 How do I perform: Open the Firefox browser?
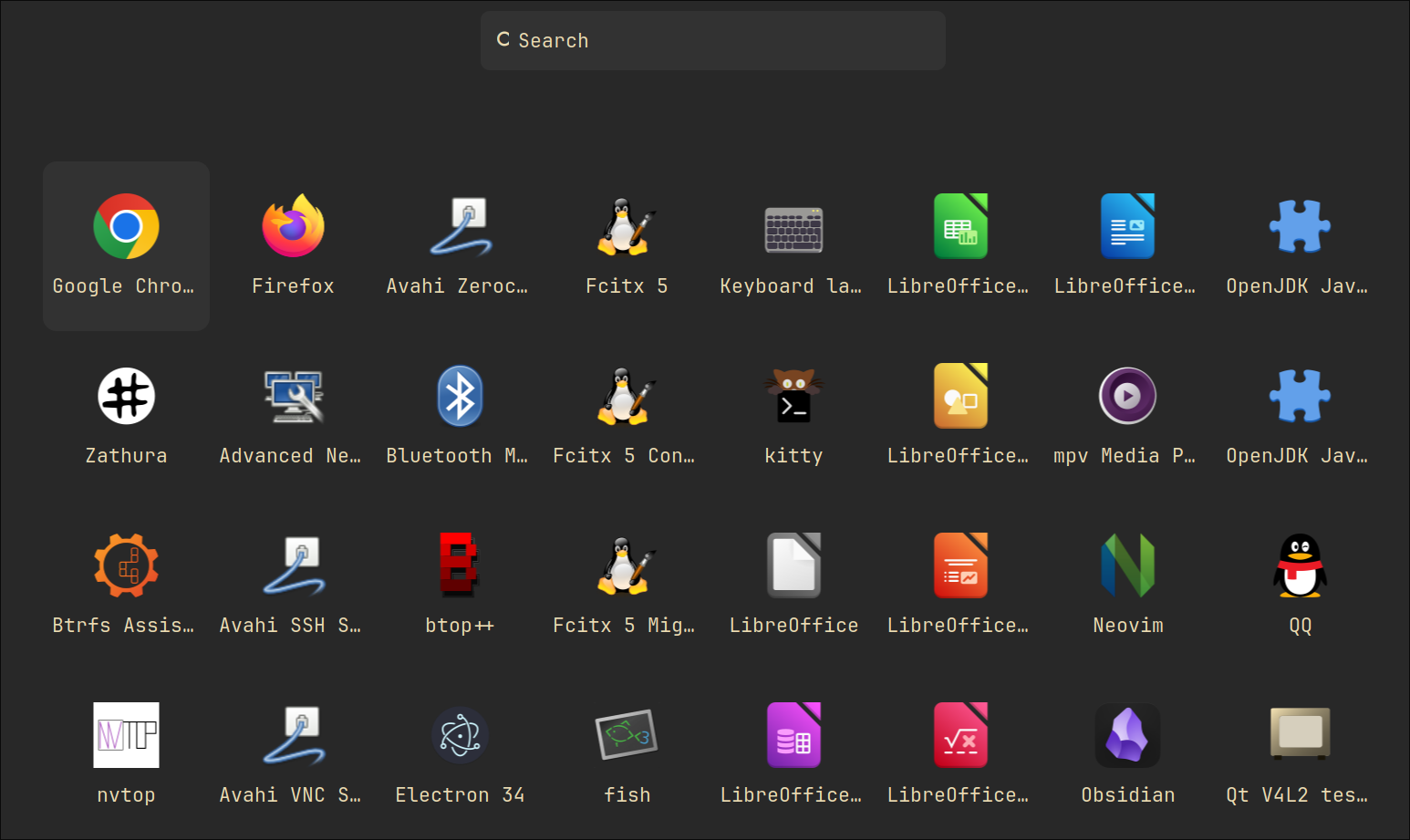point(293,246)
